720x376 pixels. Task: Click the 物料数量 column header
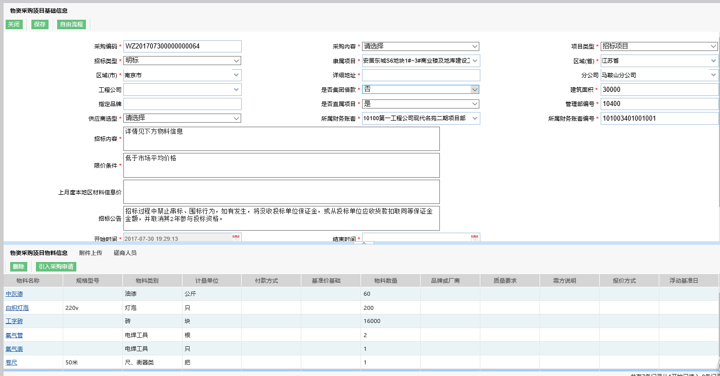click(x=391, y=281)
